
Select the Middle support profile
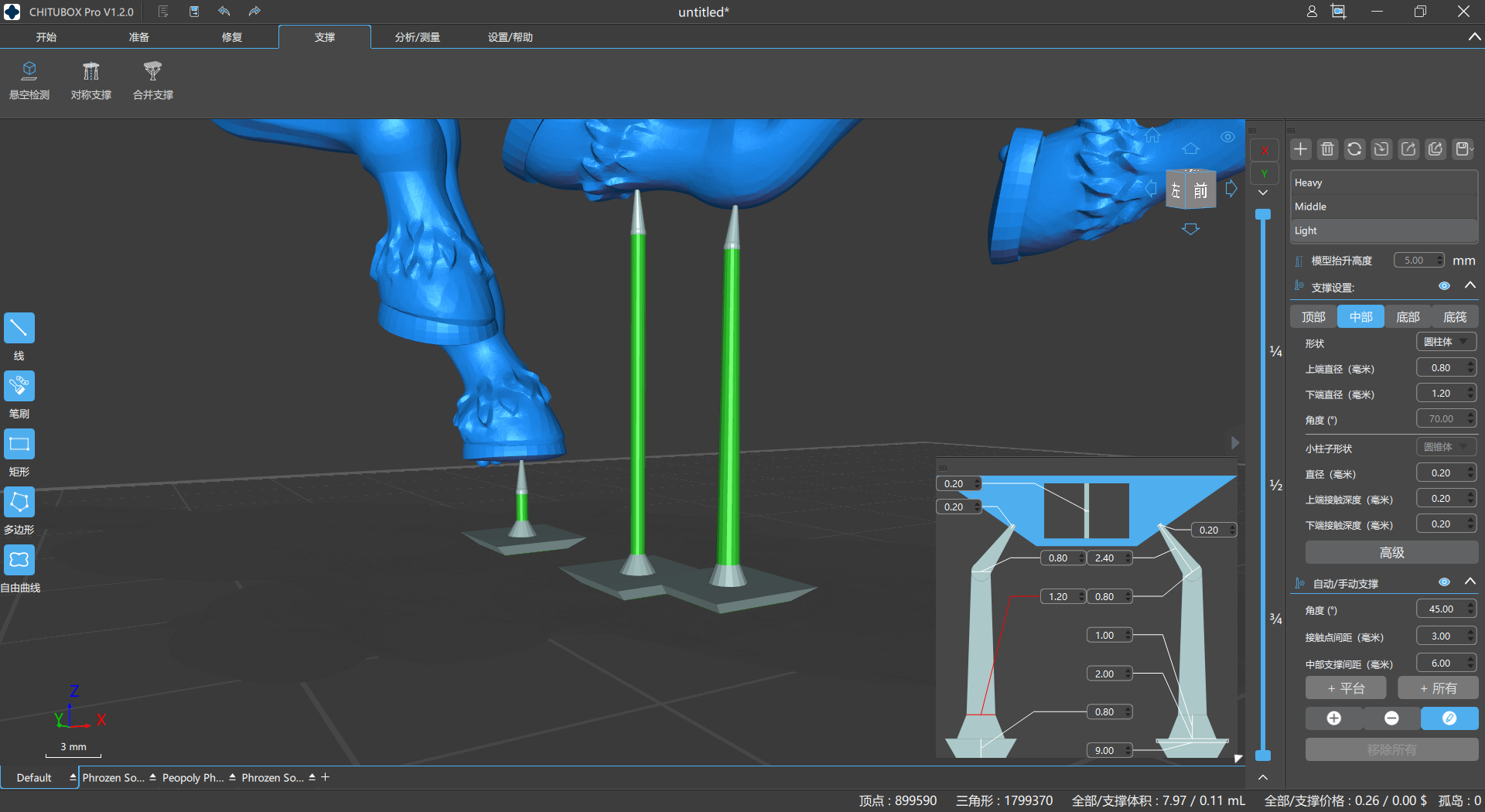coord(1384,206)
